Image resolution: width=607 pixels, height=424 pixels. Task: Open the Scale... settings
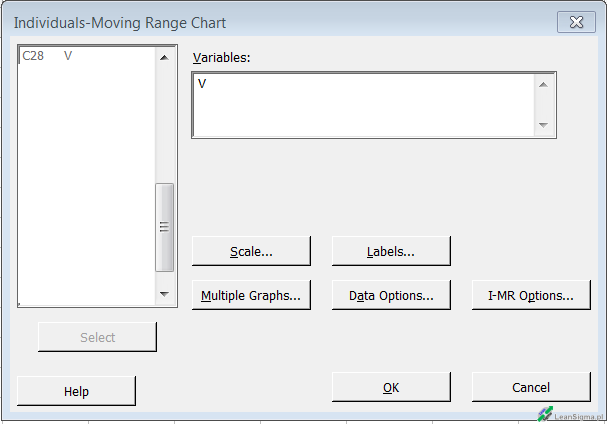click(x=251, y=251)
